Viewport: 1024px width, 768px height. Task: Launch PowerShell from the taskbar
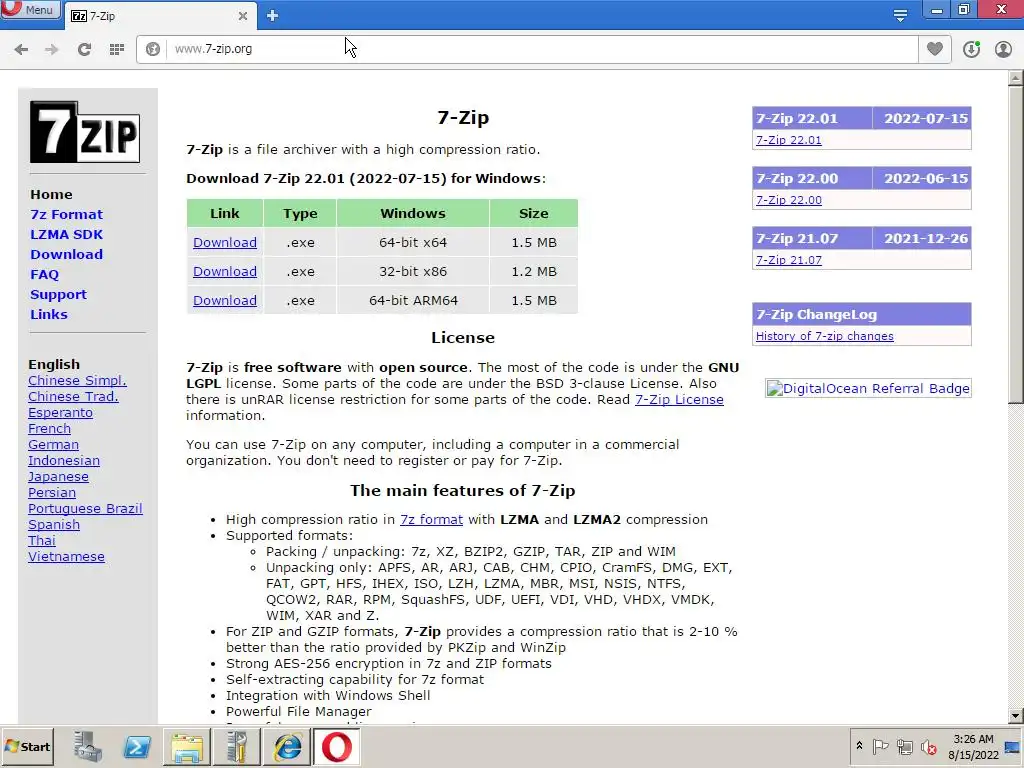136,746
